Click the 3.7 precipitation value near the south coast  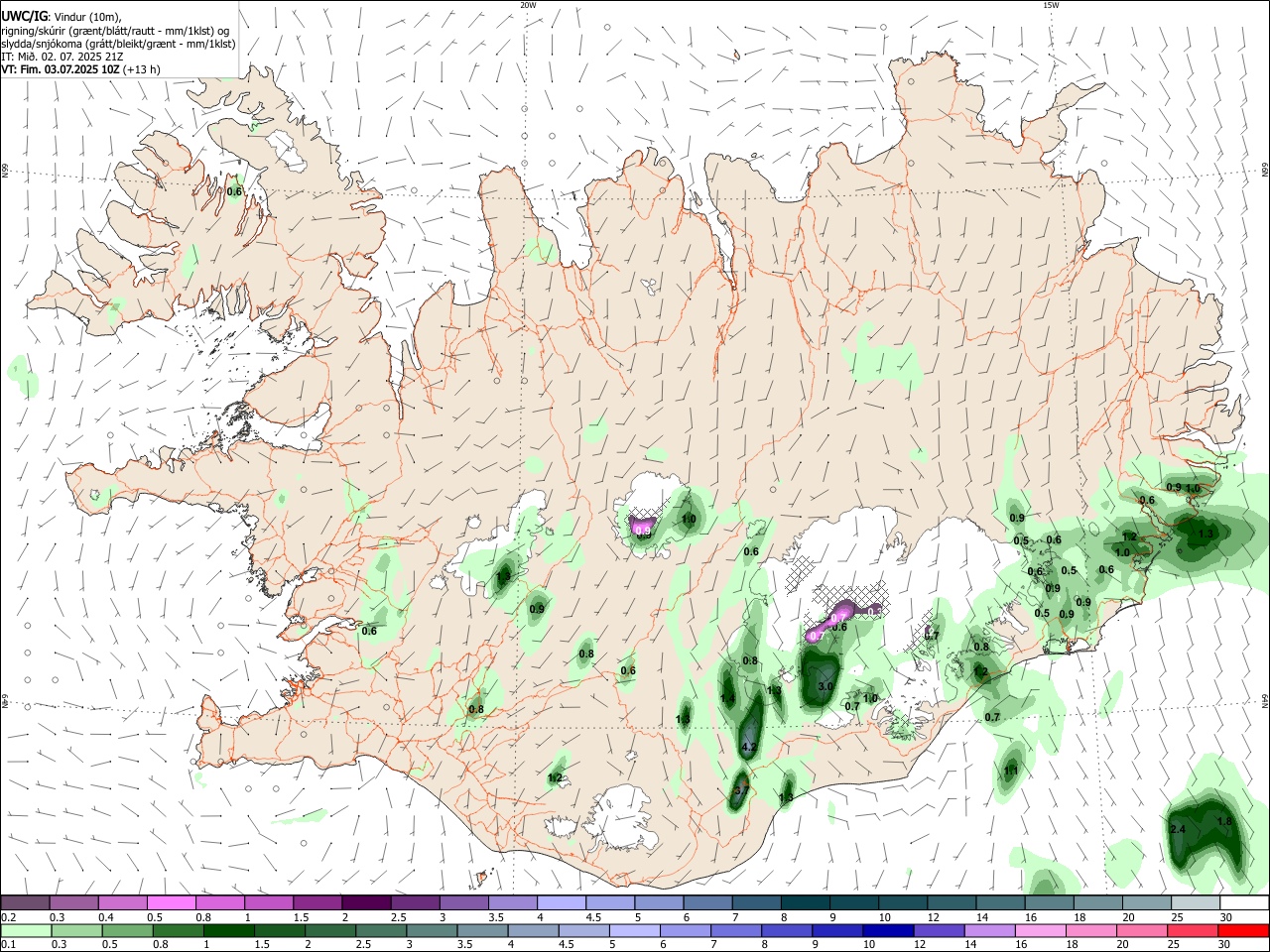740,791
